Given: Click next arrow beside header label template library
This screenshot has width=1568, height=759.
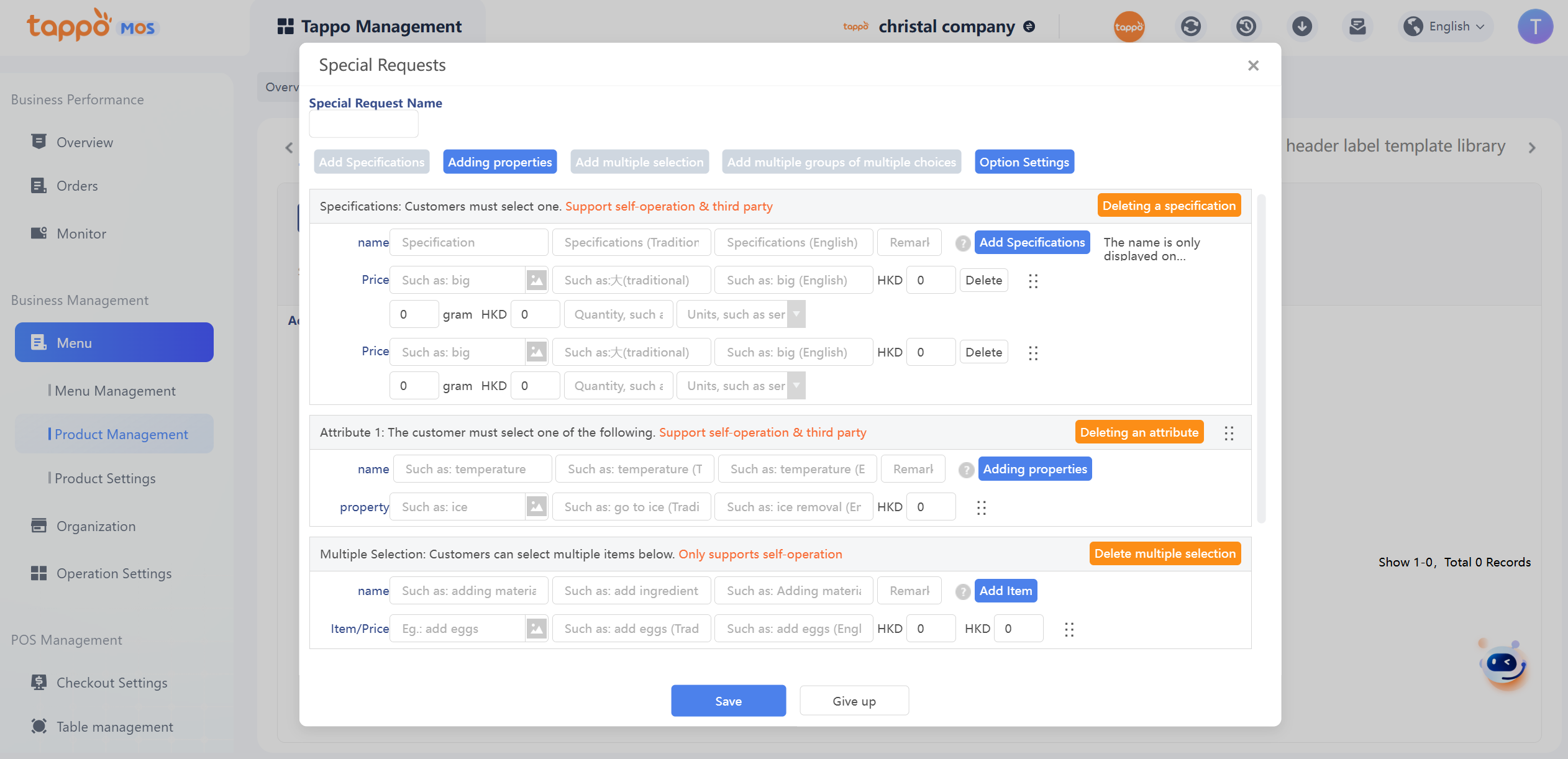Looking at the screenshot, I should point(1531,147).
